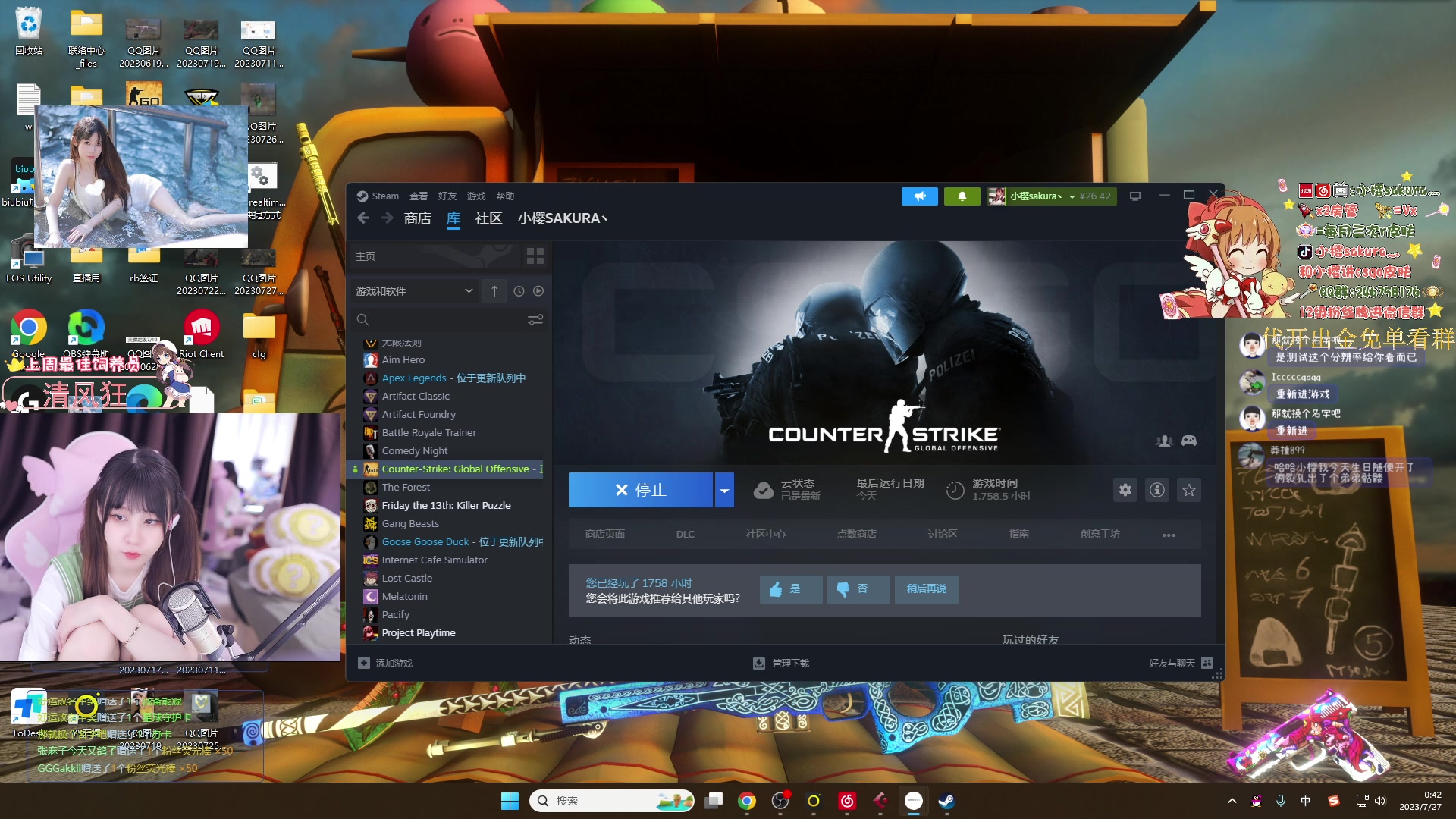Click the sort ascending arrow in library
1456x819 pixels.
click(x=494, y=291)
